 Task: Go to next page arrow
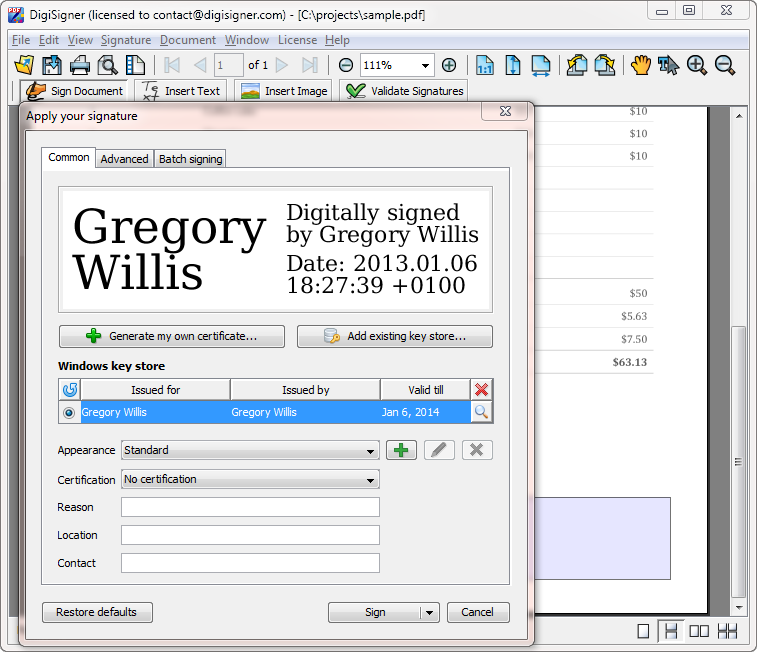click(x=282, y=65)
